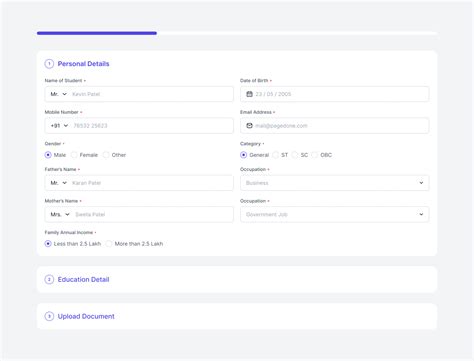Pick the SC category radio
474x361 pixels.
(x=295, y=155)
